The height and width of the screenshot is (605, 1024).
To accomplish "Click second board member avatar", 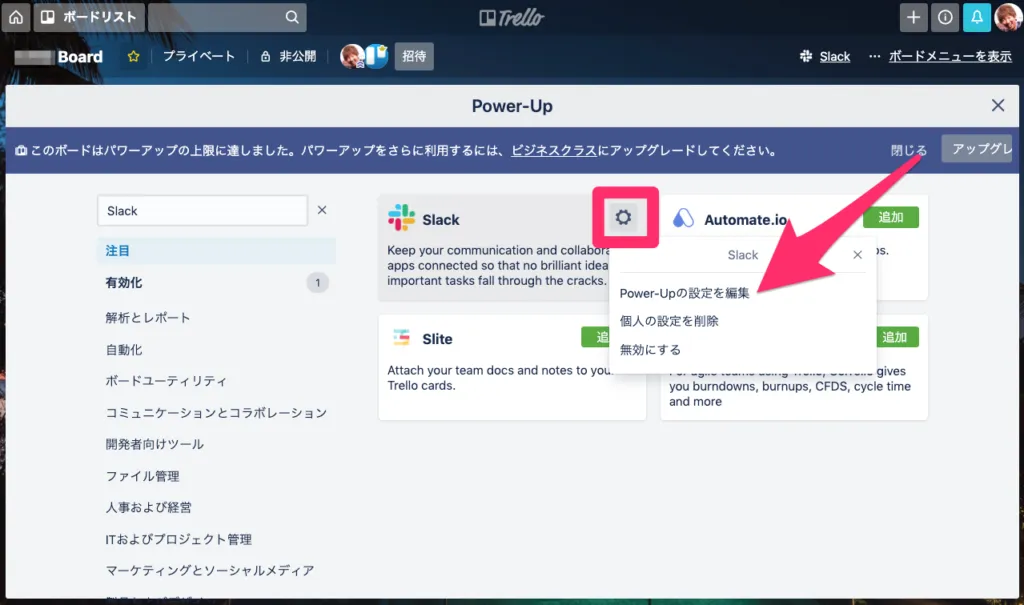I will pos(377,56).
